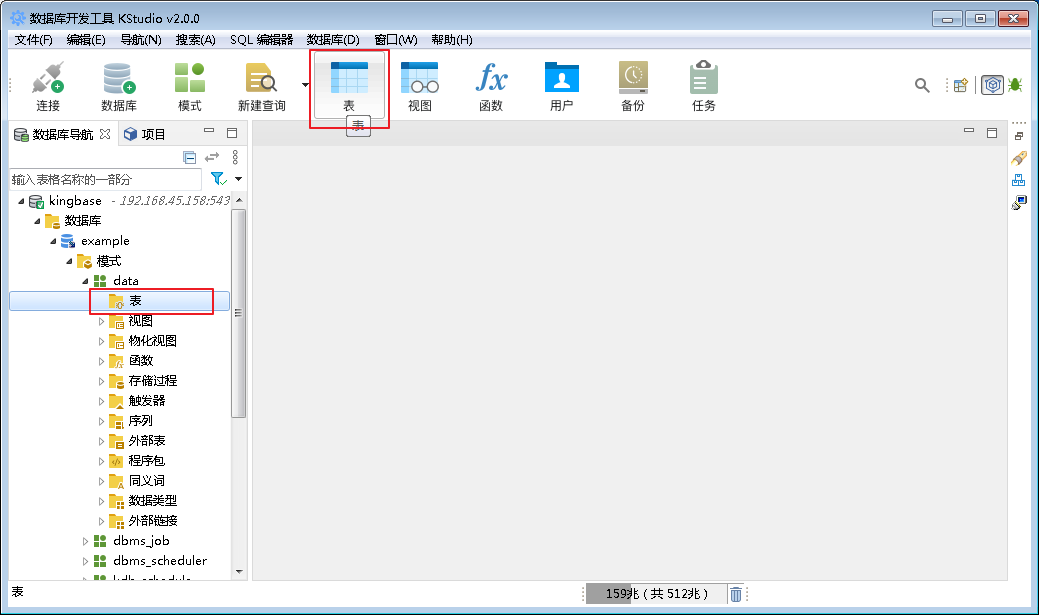Select the 数据库 toolbar icon
This screenshot has width=1039, height=615.
coord(119,85)
